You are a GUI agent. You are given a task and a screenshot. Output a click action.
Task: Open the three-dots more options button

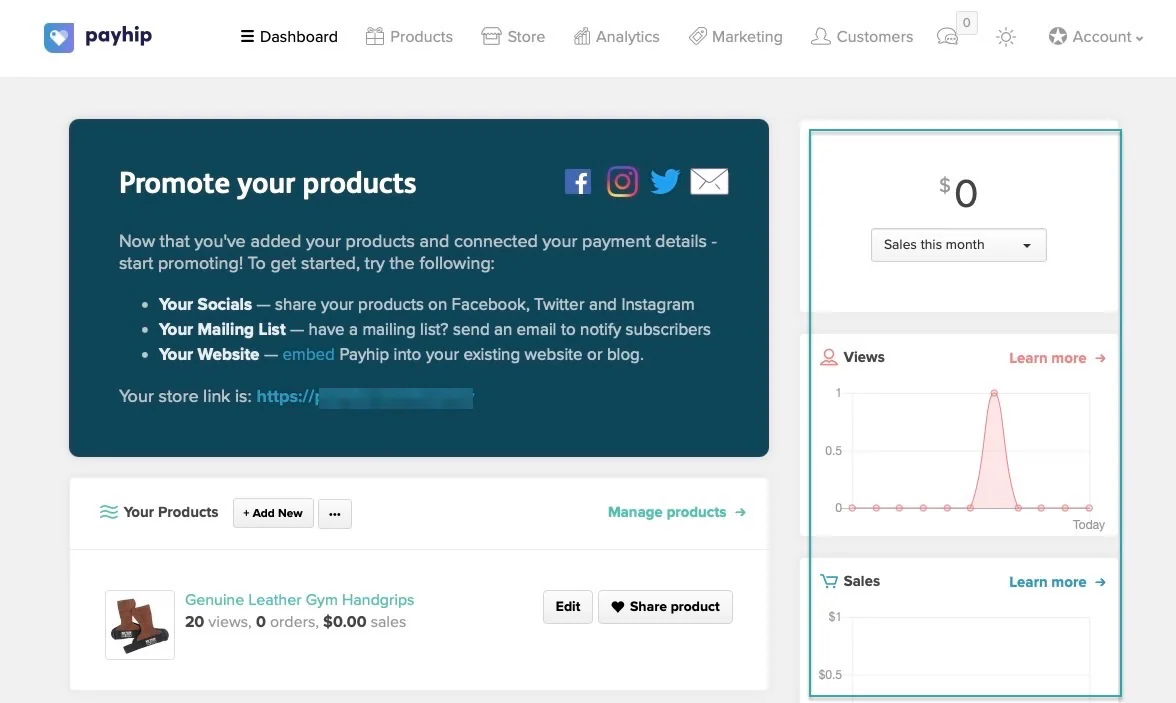pyautogui.click(x=334, y=514)
